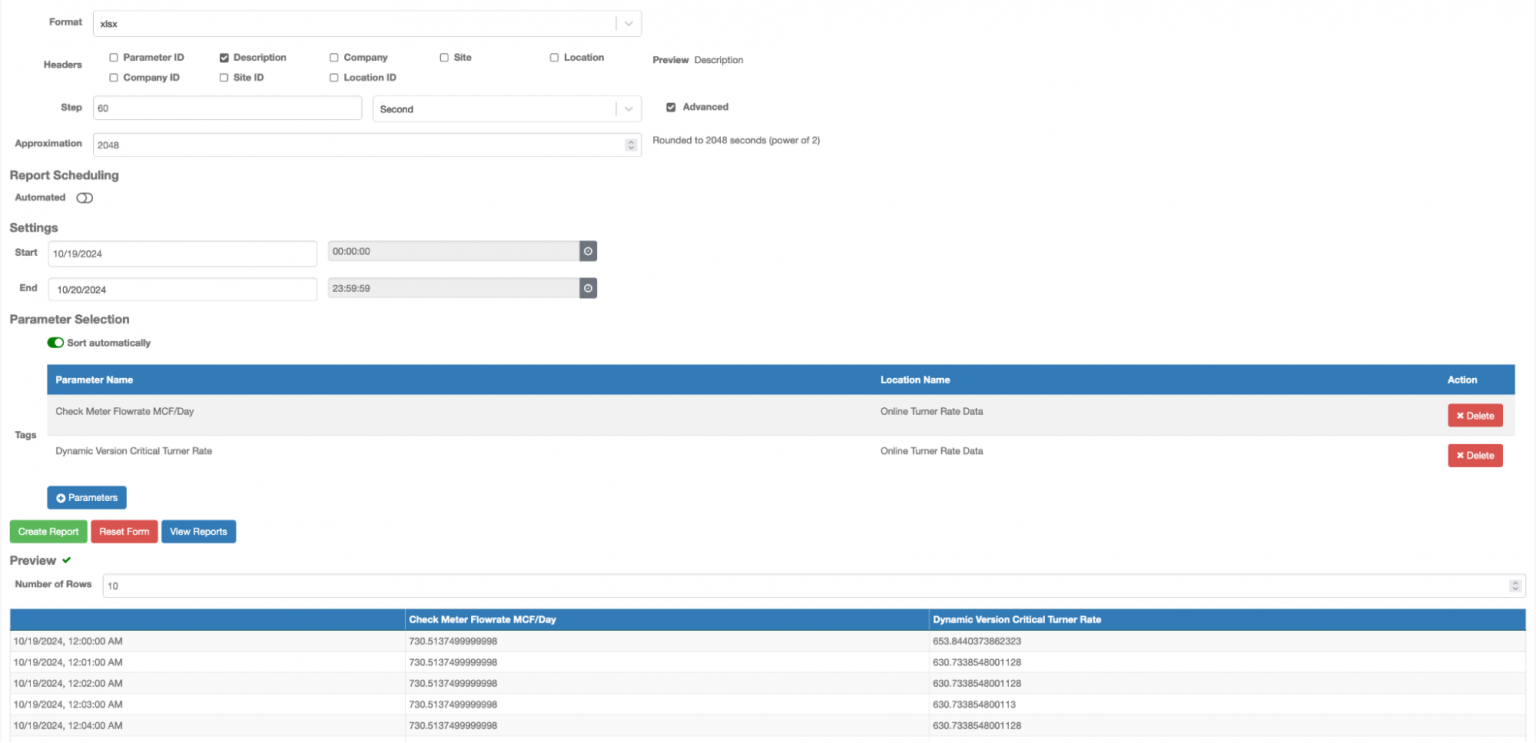Click the clock icon beside the end time field

click(588, 288)
